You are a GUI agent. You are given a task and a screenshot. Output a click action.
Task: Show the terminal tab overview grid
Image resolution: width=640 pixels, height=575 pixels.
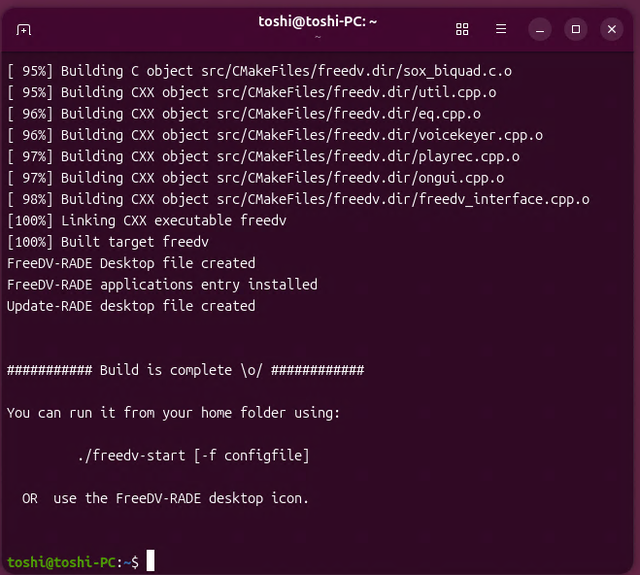[462, 29]
